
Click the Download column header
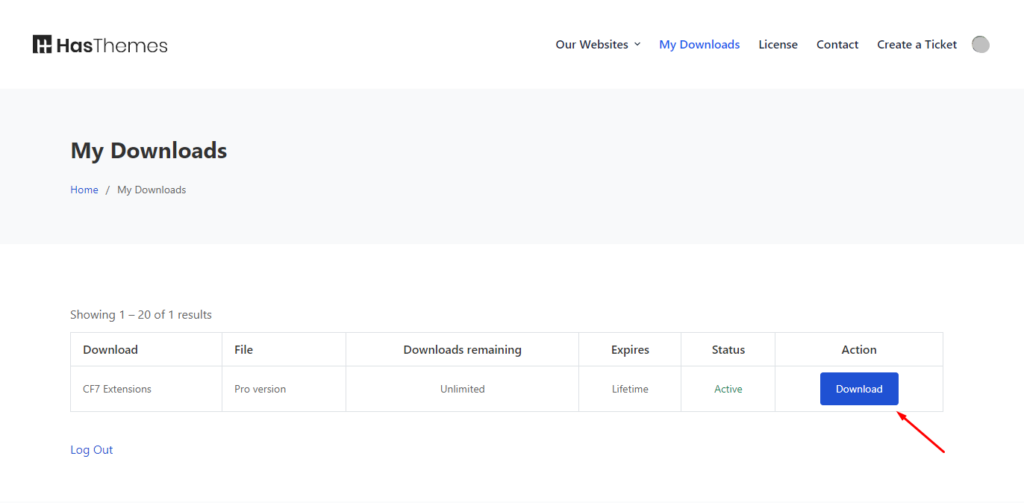(110, 350)
